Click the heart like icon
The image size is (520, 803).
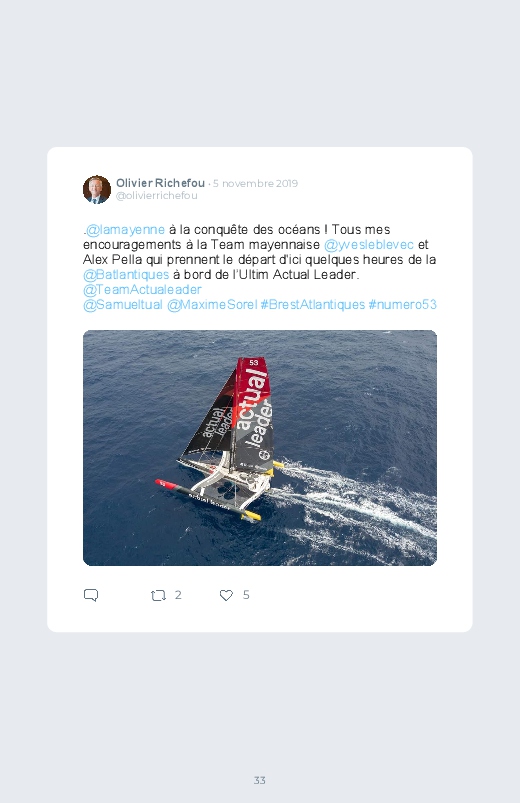click(226, 595)
